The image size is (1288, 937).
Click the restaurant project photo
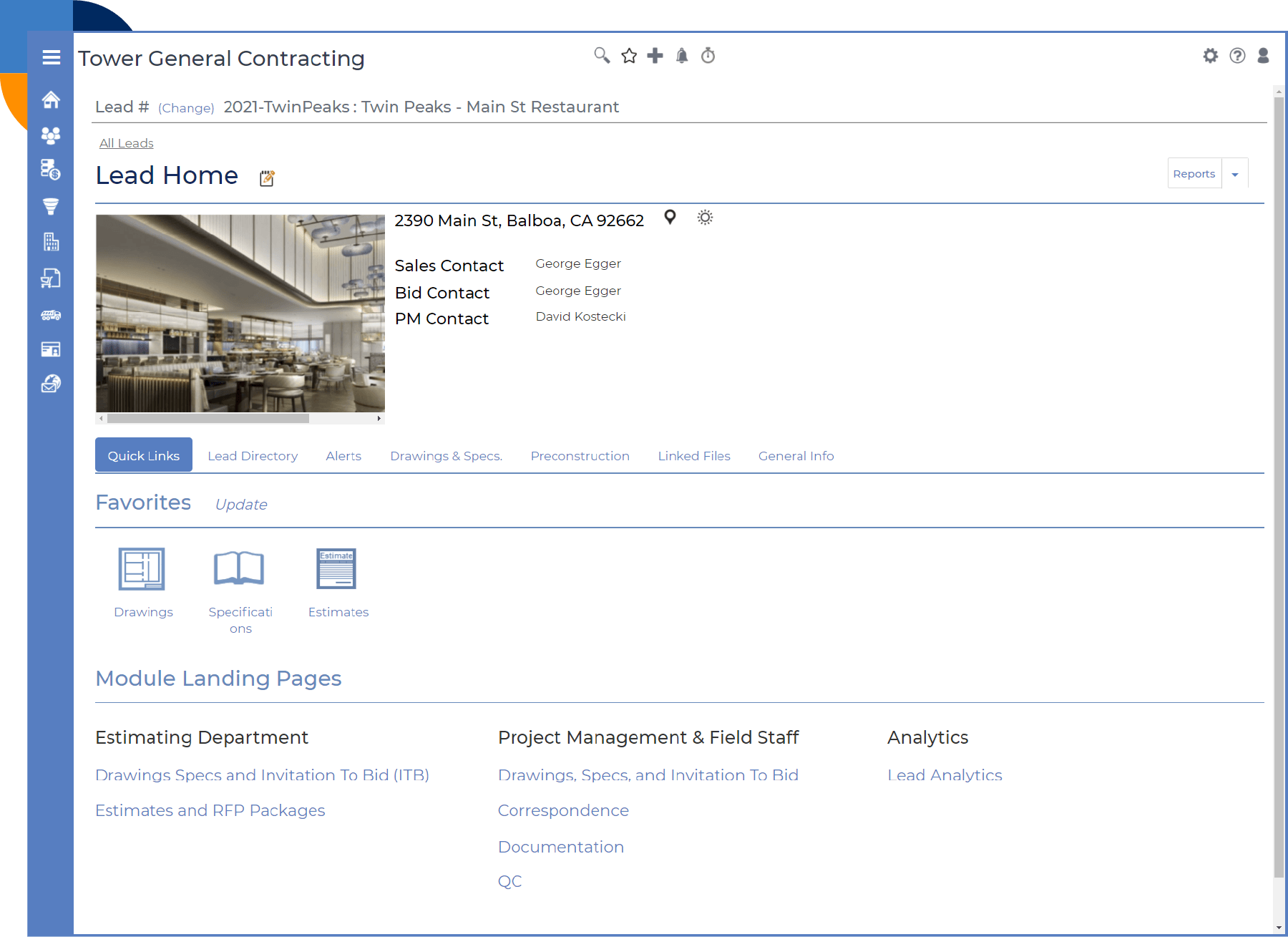coord(240,313)
